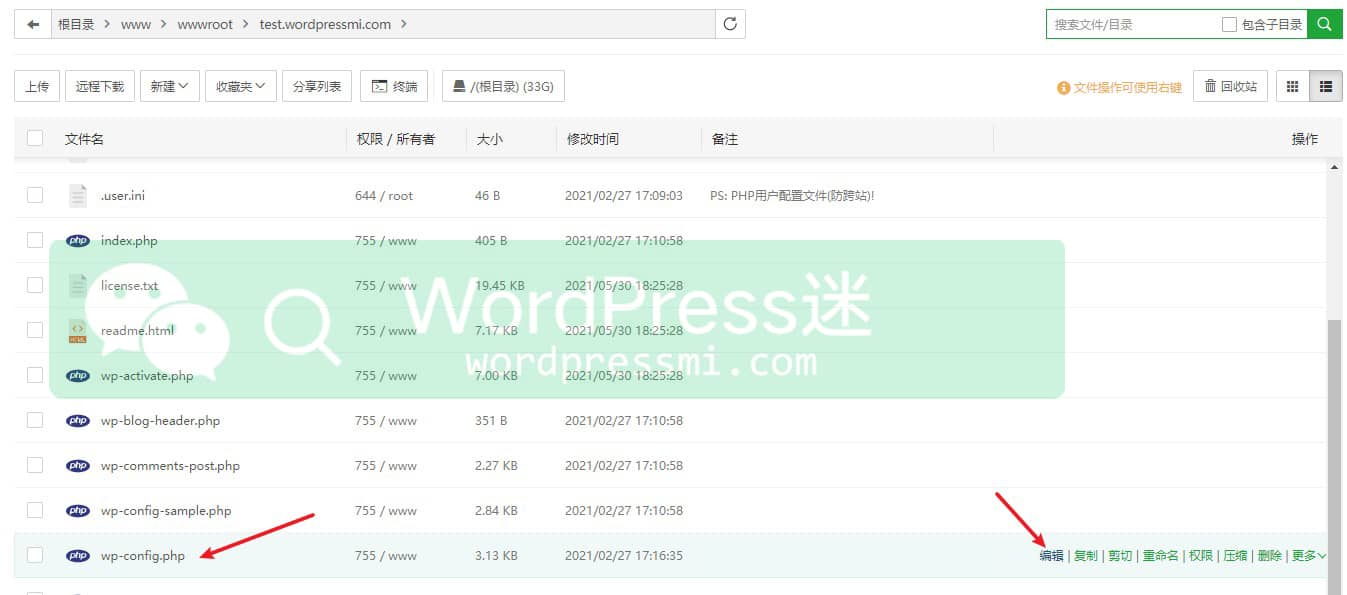Go to 根目录 in breadcrumb path
Viewport: 1347px width, 595px height.
coord(76,25)
